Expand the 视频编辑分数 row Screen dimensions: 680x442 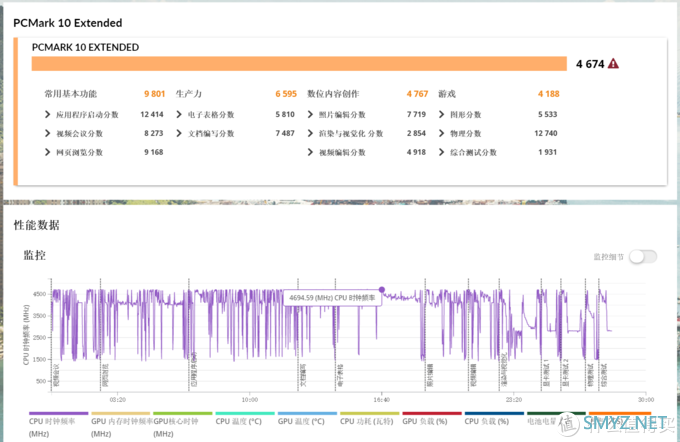pyautogui.click(x=310, y=152)
